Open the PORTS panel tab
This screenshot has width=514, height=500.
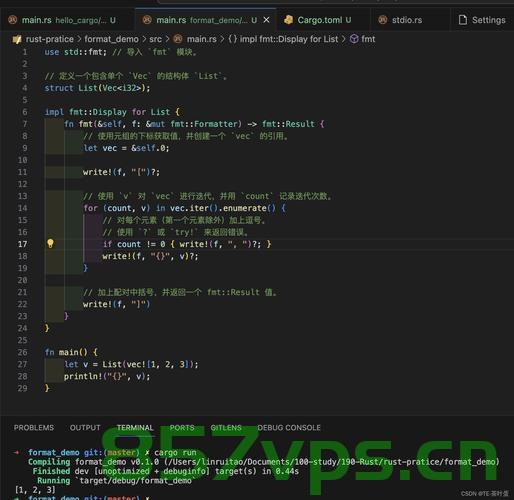[x=182, y=428]
